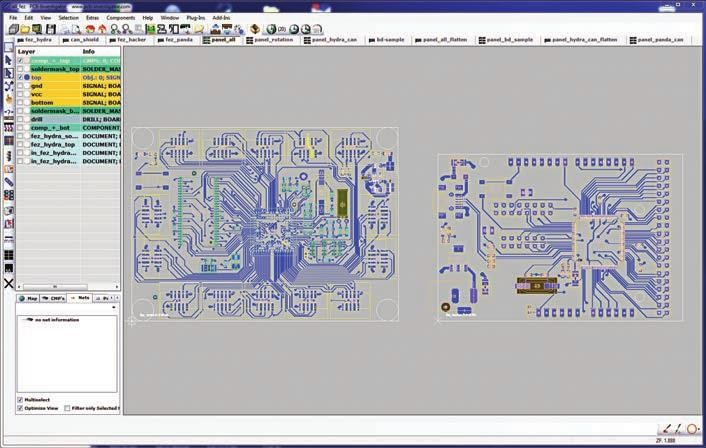Open the Extras menu

tap(92, 18)
